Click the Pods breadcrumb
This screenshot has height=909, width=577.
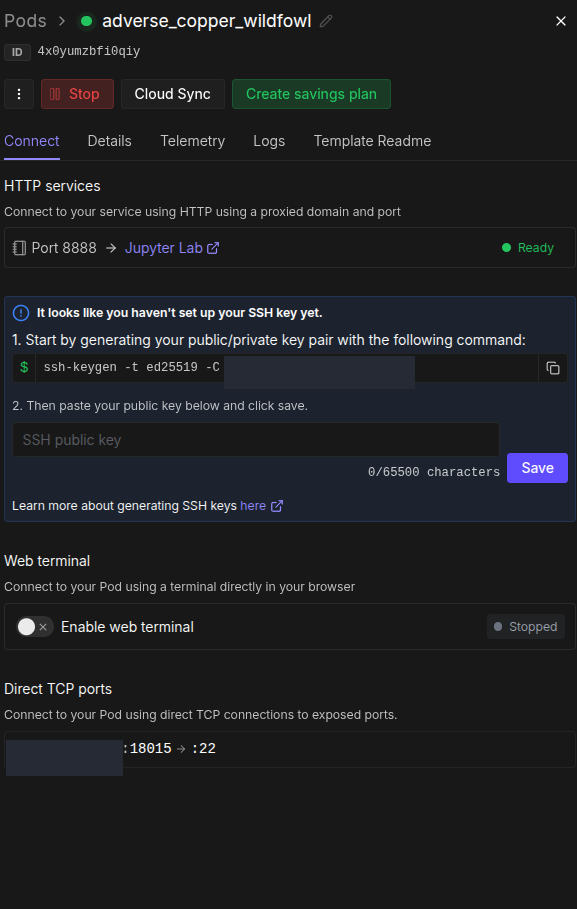tap(25, 21)
